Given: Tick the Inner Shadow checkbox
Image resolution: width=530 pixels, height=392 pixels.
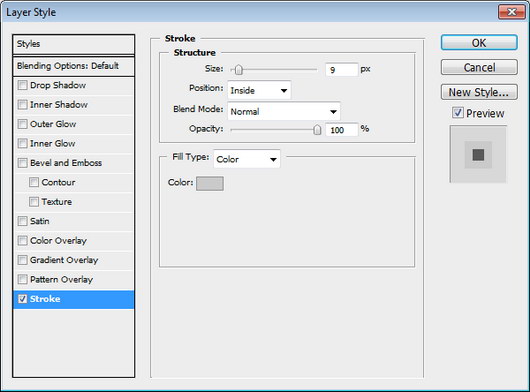Looking at the screenshot, I should [22, 104].
